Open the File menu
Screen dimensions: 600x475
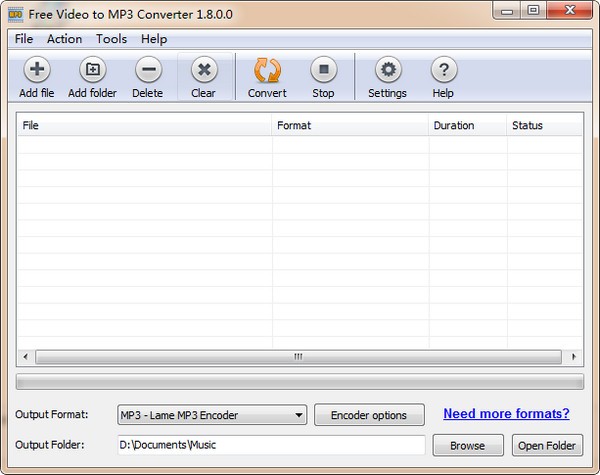pos(24,39)
